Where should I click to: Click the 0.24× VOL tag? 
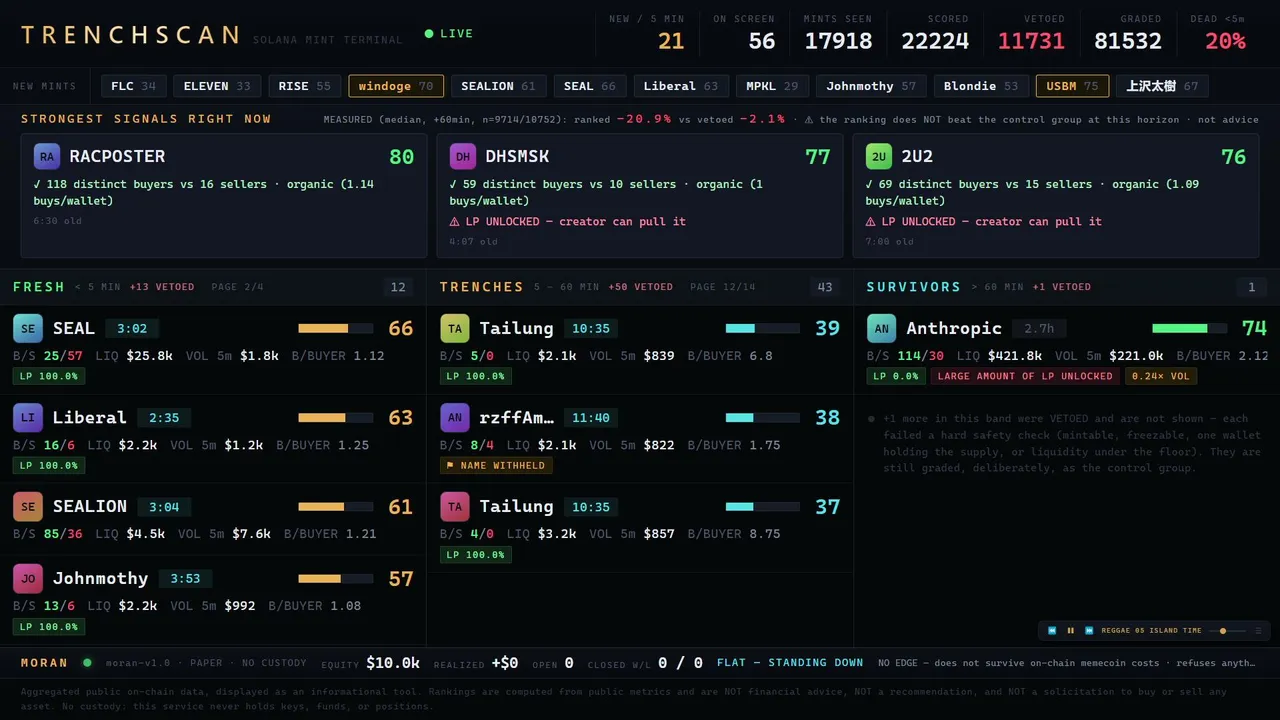coord(1161,376)
